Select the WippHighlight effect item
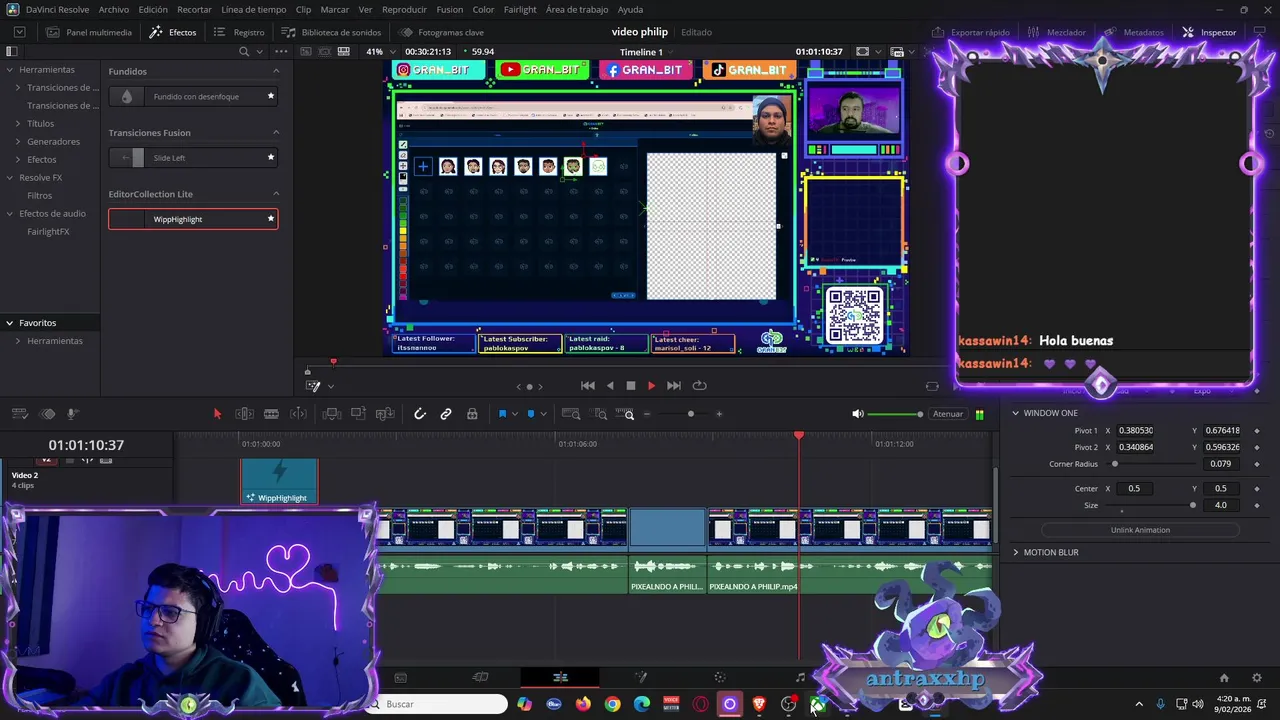This screenshot has width=1280, height=720. (193, 219)
